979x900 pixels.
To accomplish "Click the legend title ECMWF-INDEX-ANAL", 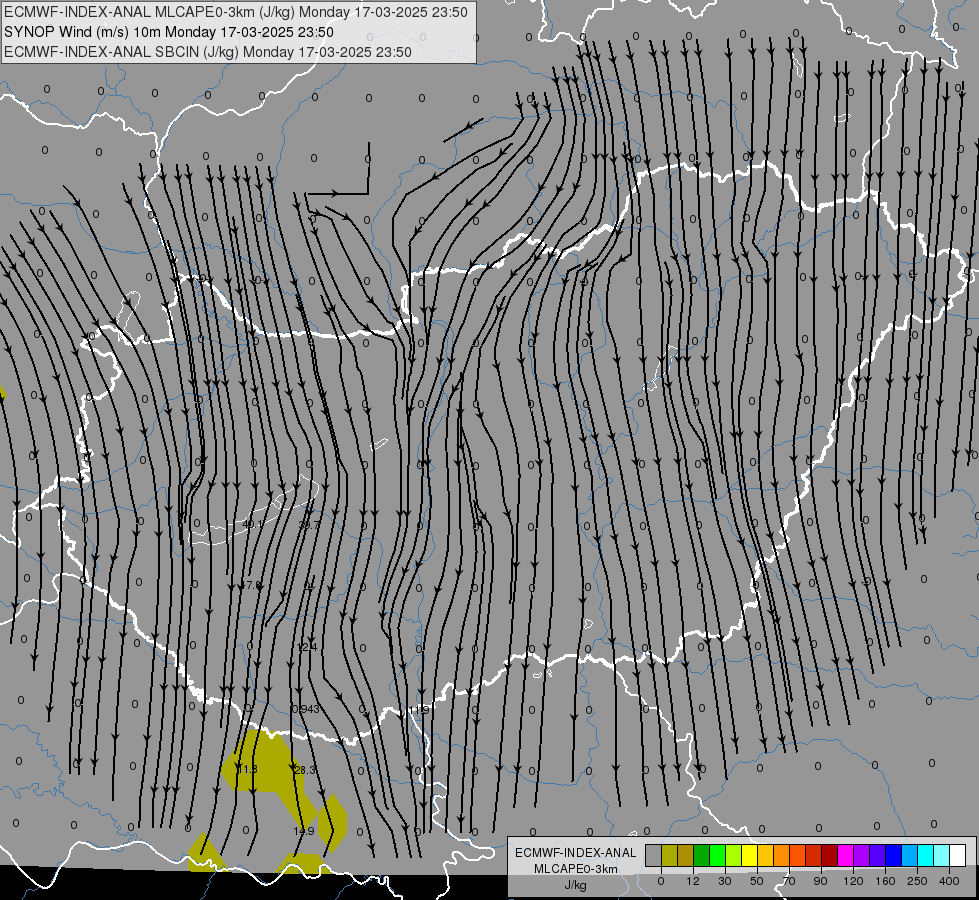I will click(576, 853).
